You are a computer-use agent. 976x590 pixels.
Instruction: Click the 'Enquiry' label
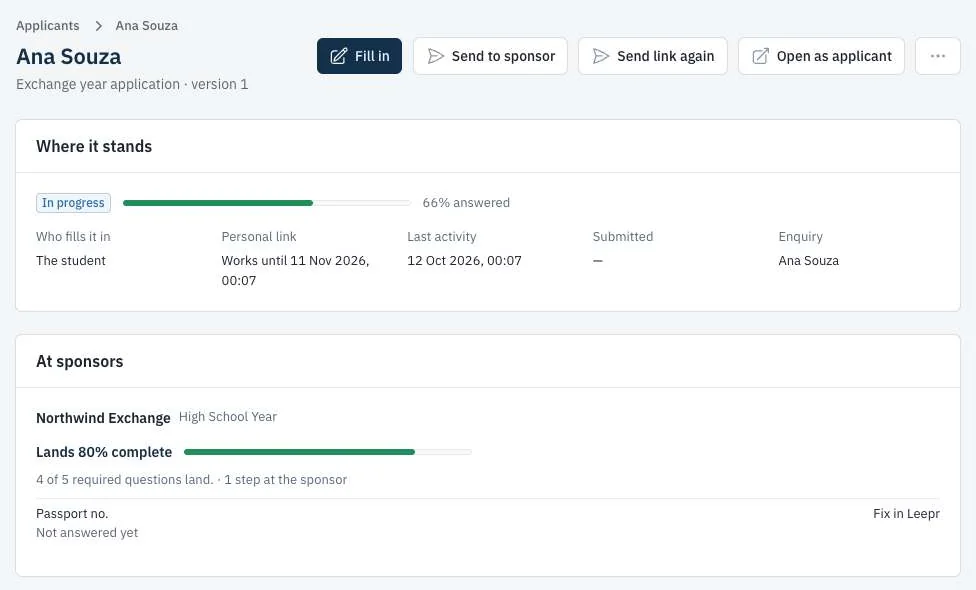coord(800,236)
